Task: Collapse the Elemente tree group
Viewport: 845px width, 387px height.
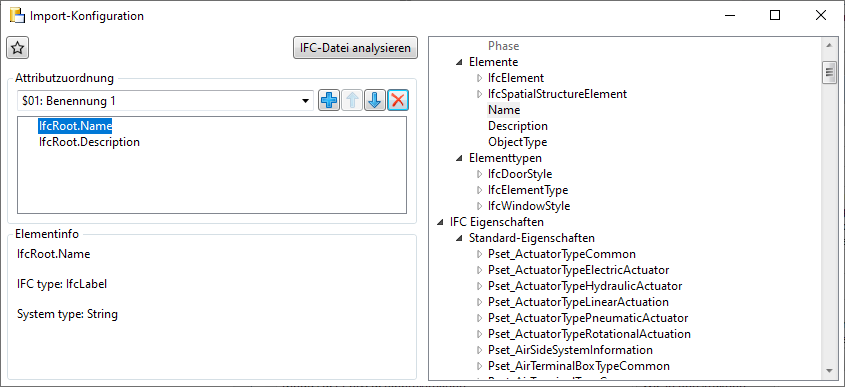Action: tap(459, 62)
